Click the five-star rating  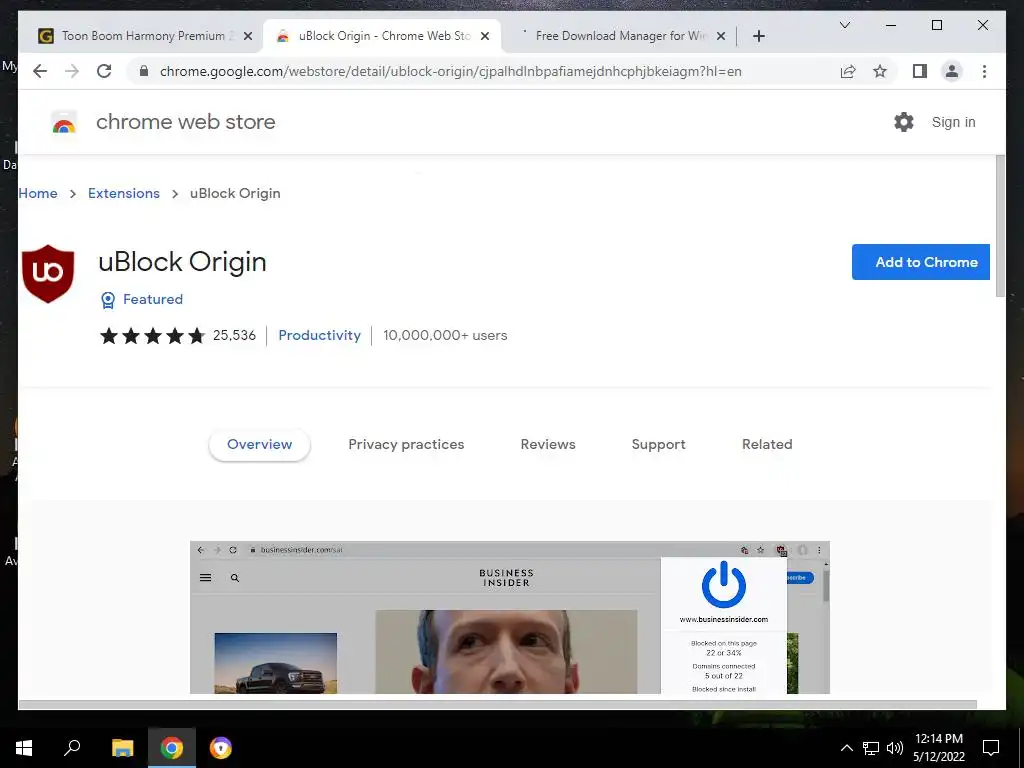click(x=152, y=336)
